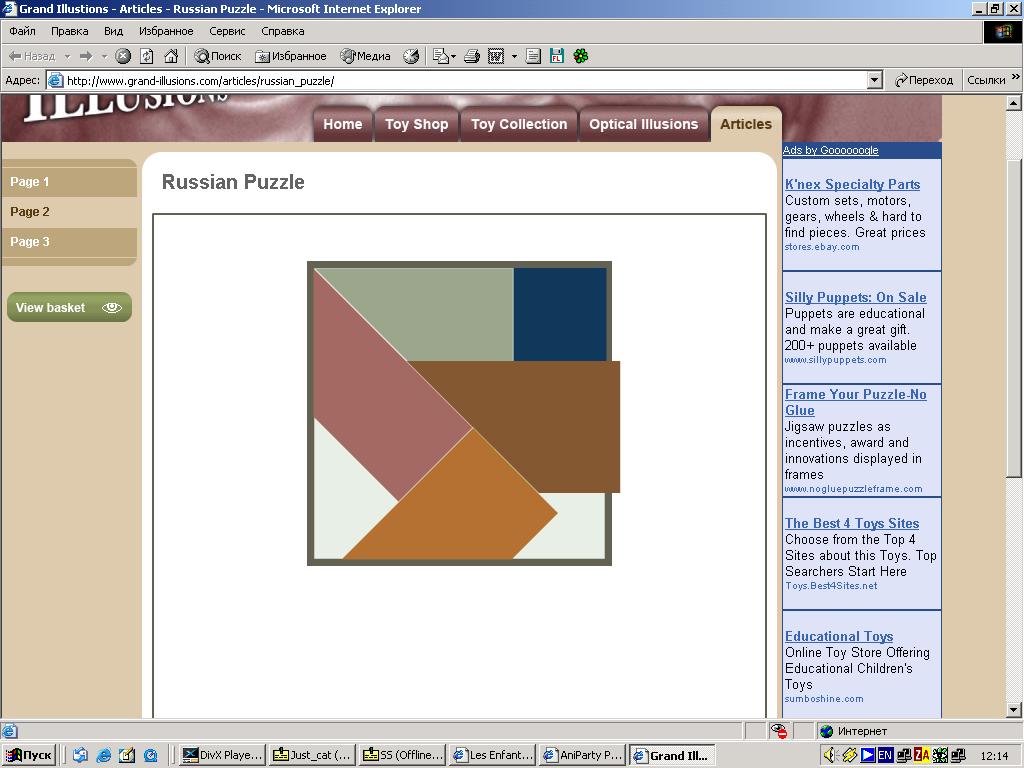Click in the URL address field
The width and height of the screenshot is (1024, 768).
(460, 80)
